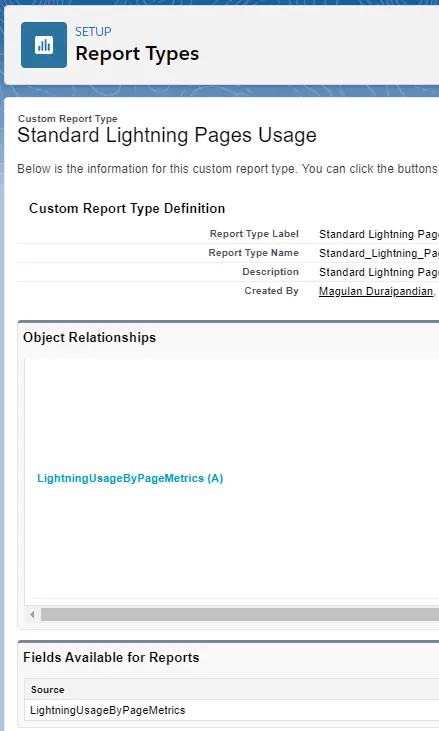Click Standard Lightning Pages Usage title
The width and height of the screenshot is (439, 731).
point(167,135)
